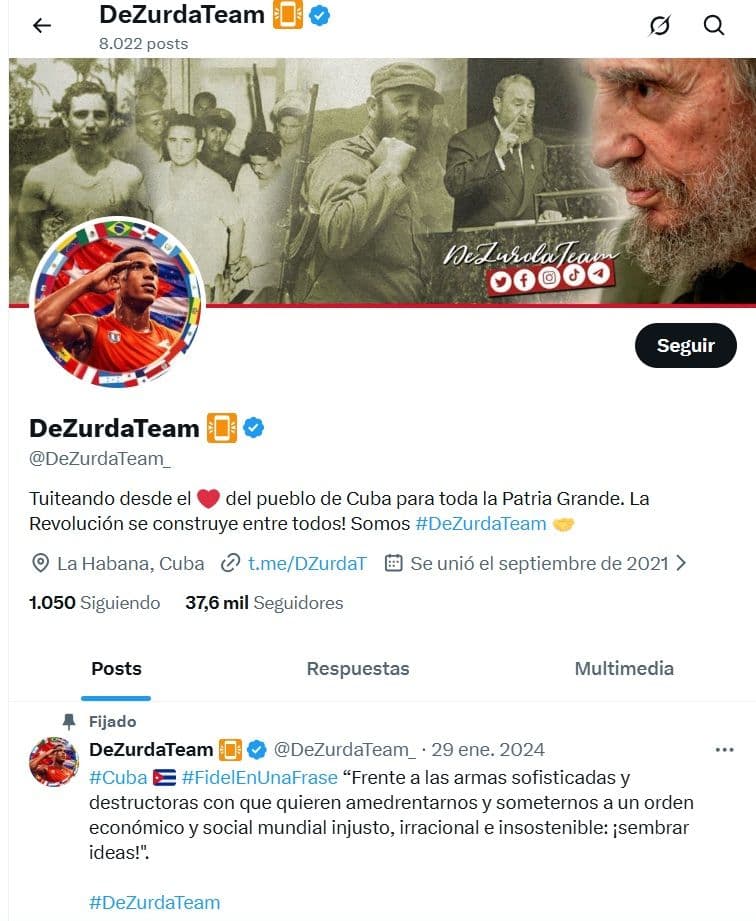Select the Posts tab

click(116, 668)
